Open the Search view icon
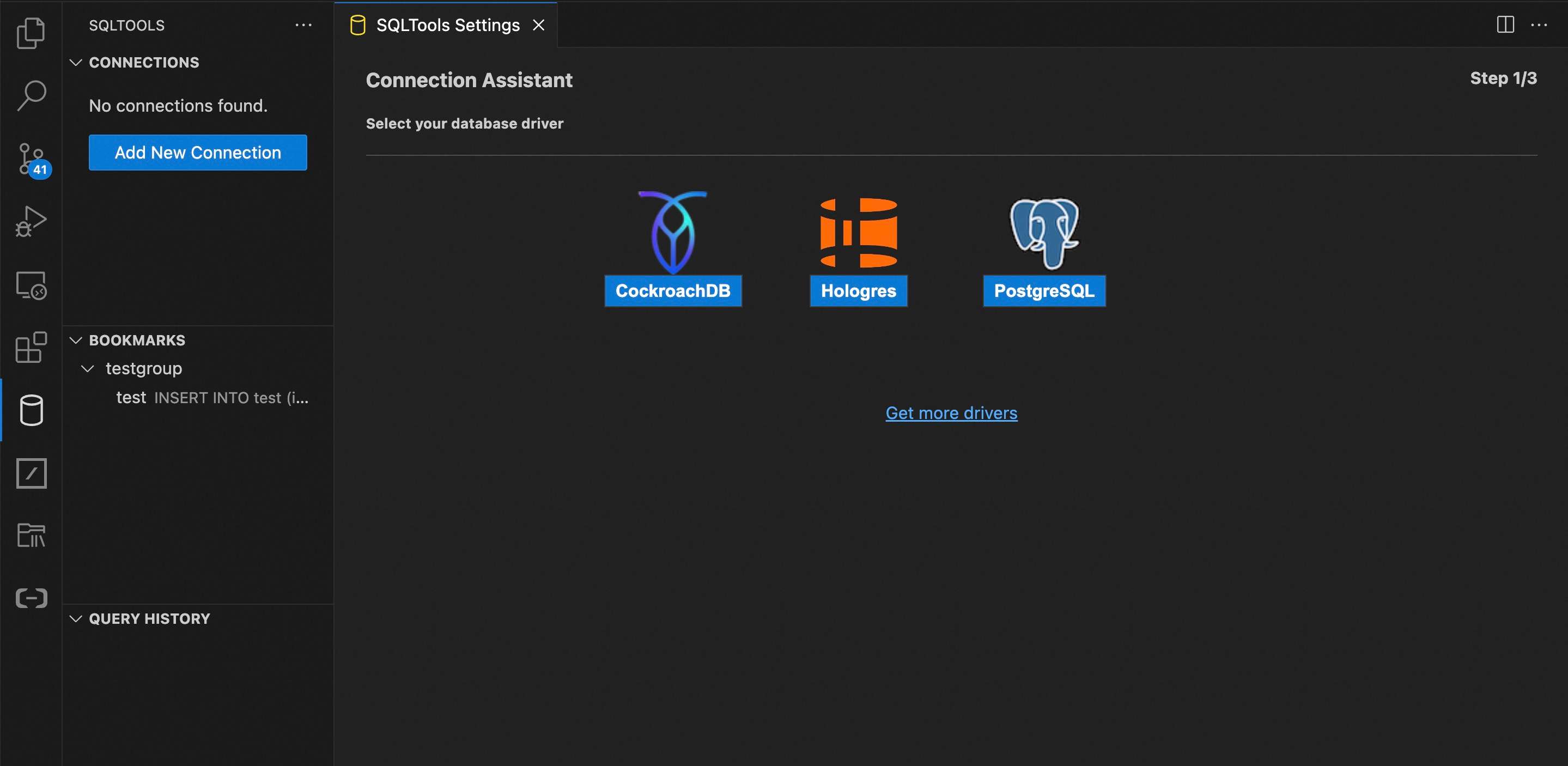1568x766 pixels. (31, 95)
